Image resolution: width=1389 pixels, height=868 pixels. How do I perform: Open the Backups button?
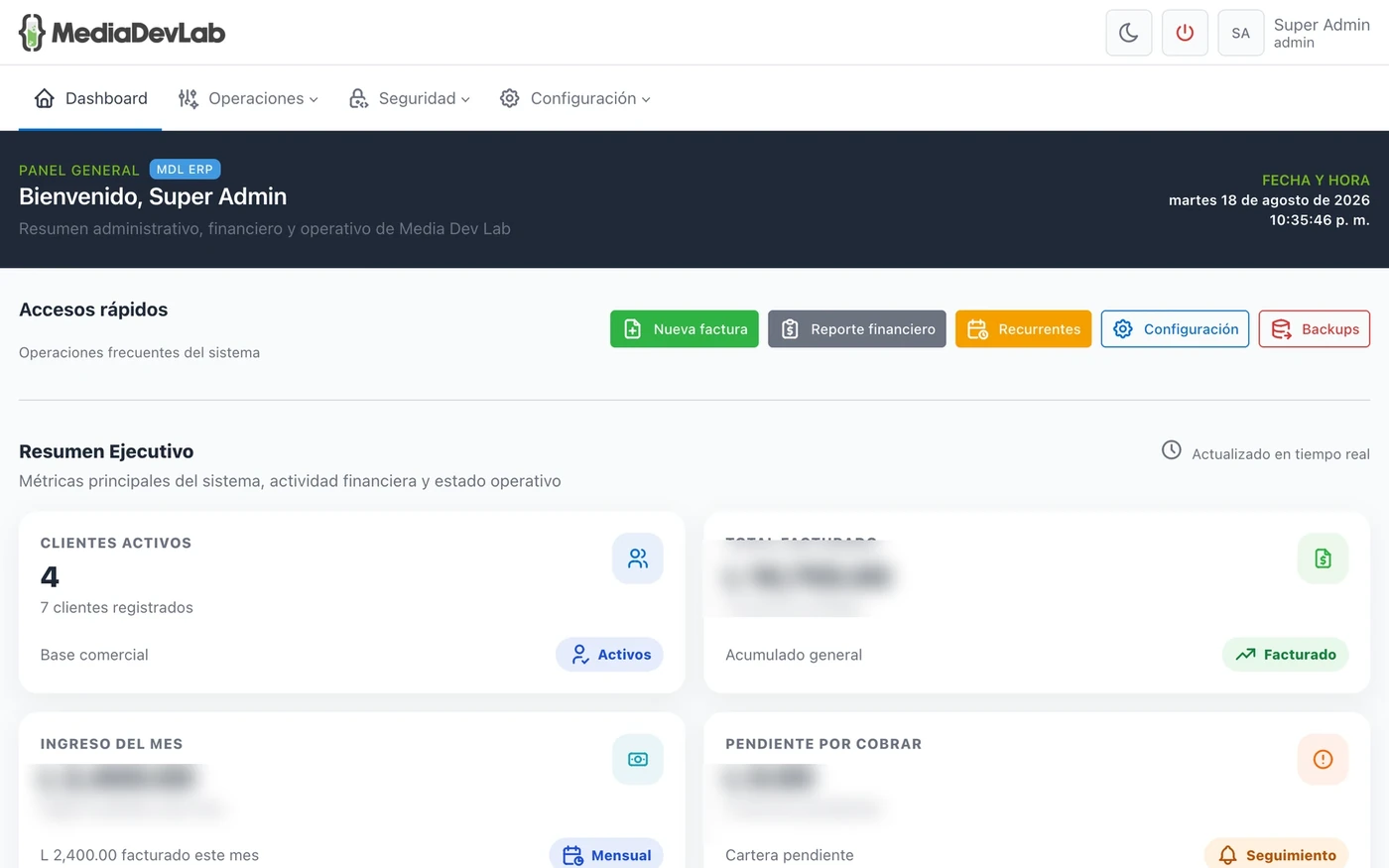point(1315,329)
